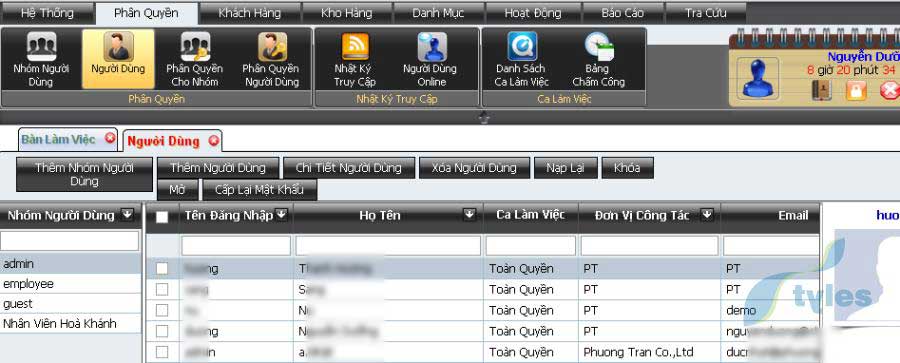This screenshot has width=900, height=363.
Task: Click the address book icon in notepad
Action: pyautogui.click(x=821, y=90)
